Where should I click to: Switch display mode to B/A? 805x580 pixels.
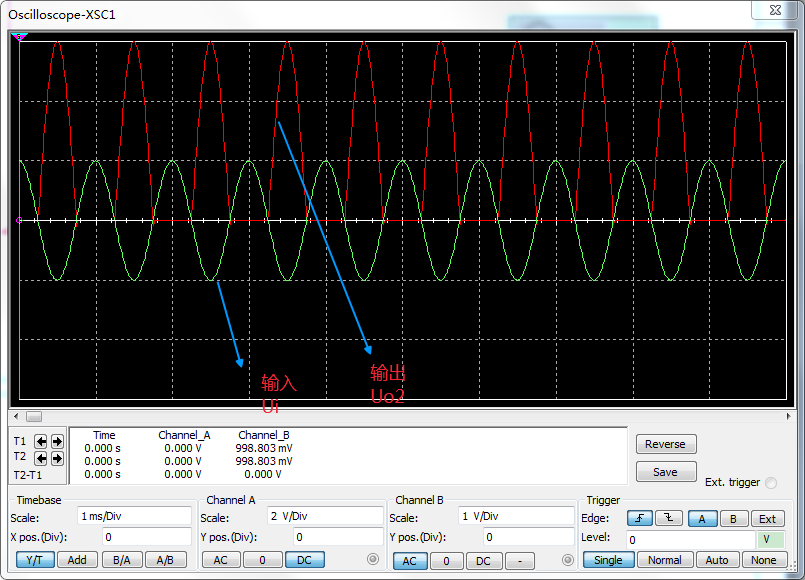pyautogui.click(x=122, y=560)
